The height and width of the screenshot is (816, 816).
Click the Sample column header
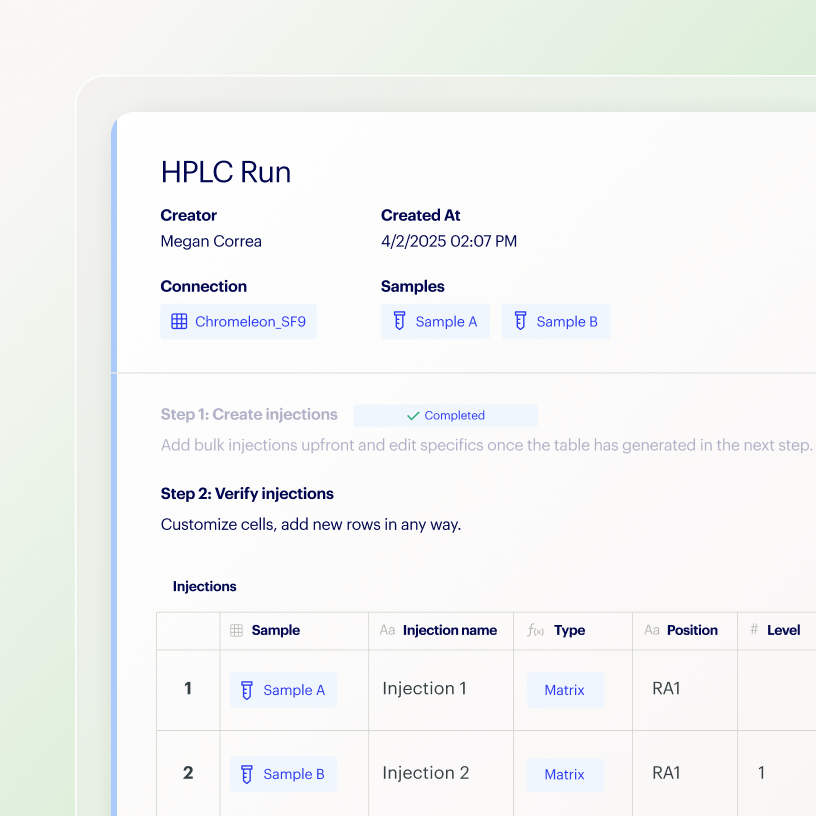(x=294, y=631)
